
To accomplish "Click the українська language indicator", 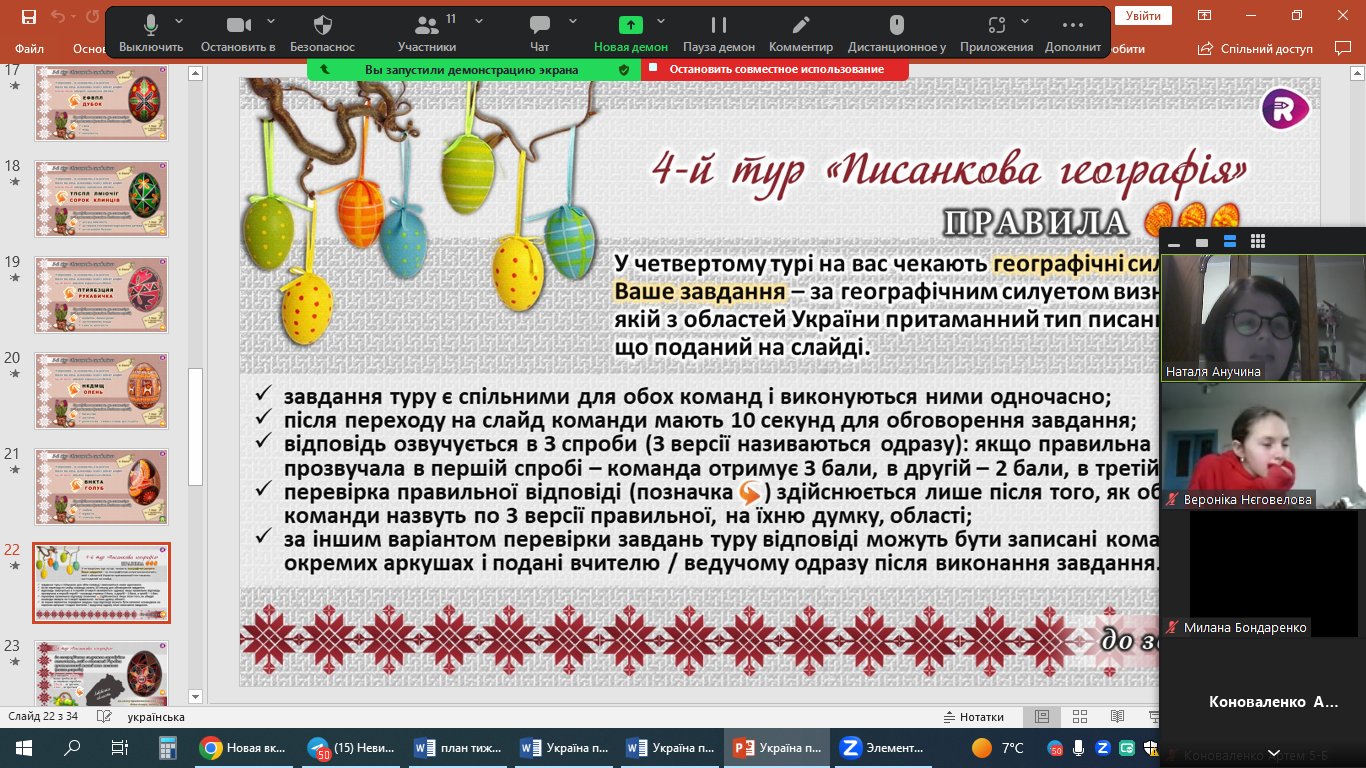I will pyautogui.click(x=156, y=717).
